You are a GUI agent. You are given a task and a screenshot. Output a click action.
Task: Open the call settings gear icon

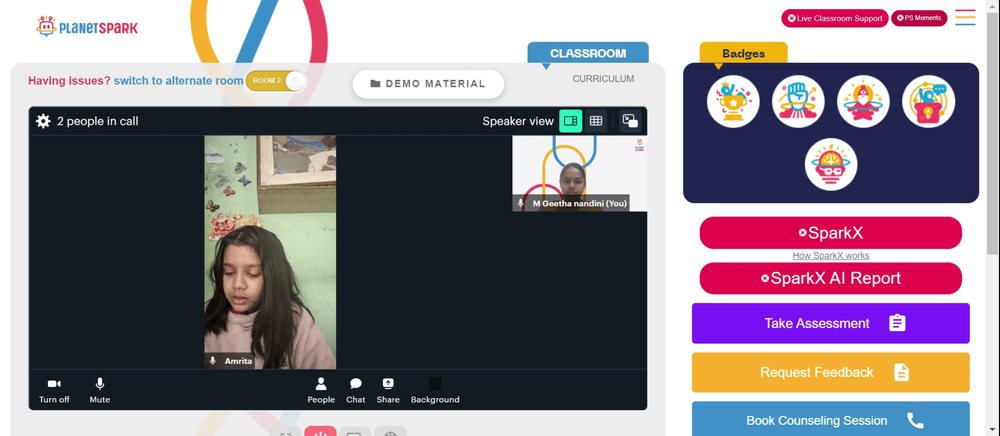click(x=43, y=121)
